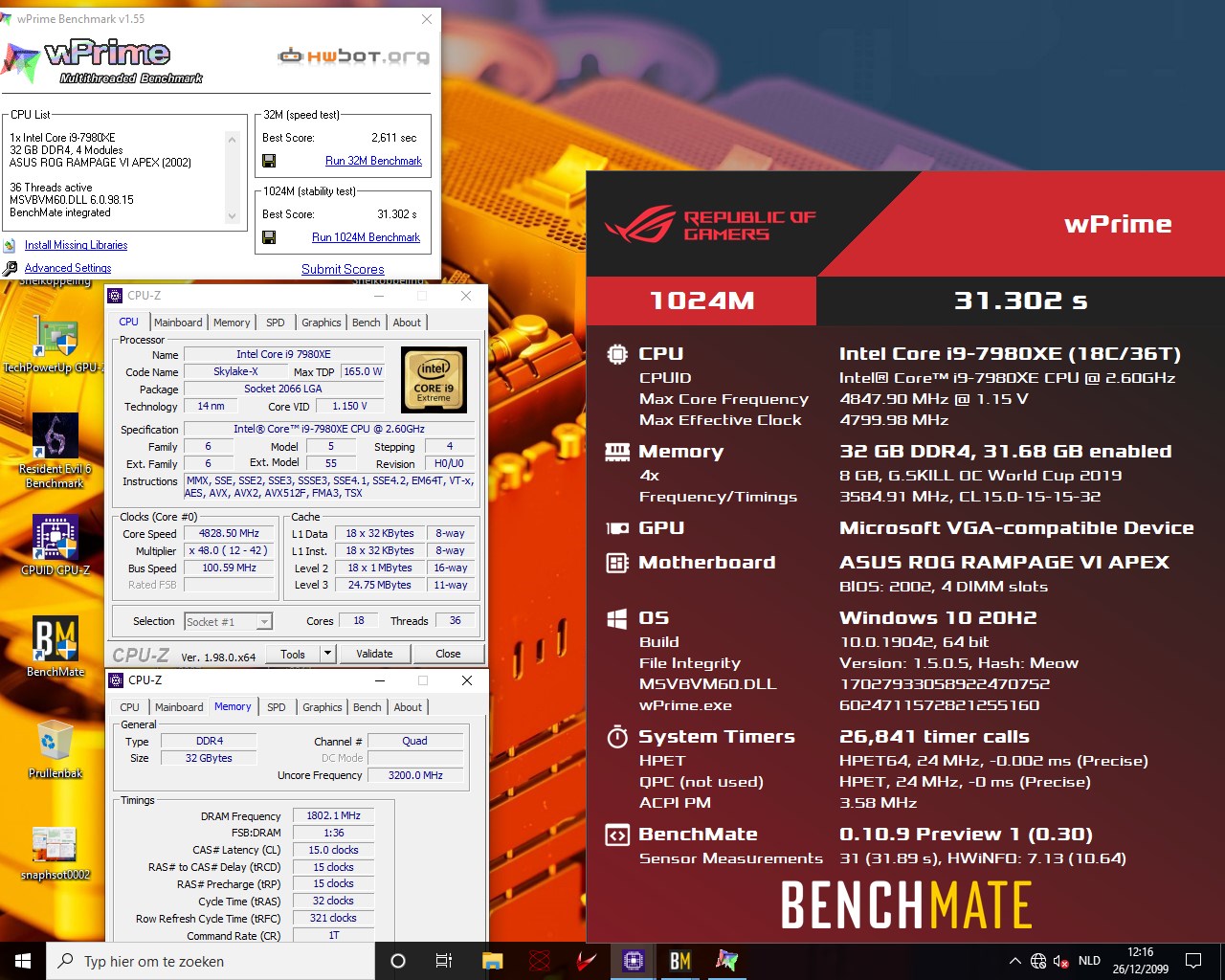Switch to CPU-Z from the taskbar
1225x980 pixels.
(634, 961)
